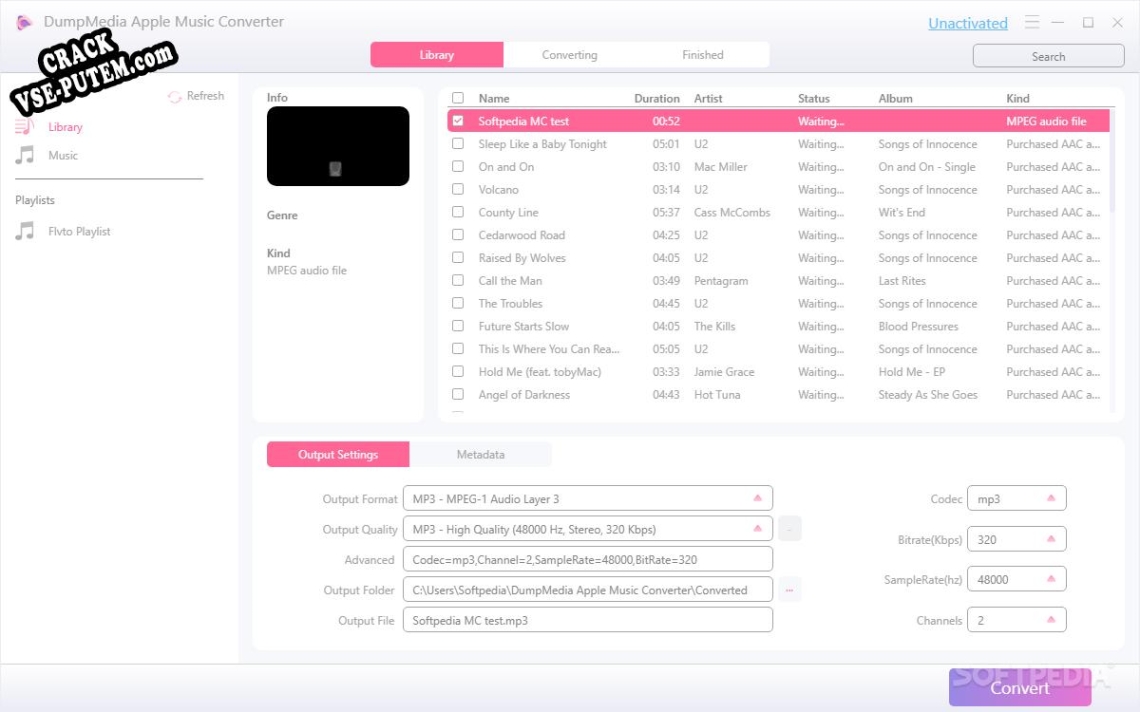Expand the Bitrate(Kbps) dropdown

tap(1016, 539)
